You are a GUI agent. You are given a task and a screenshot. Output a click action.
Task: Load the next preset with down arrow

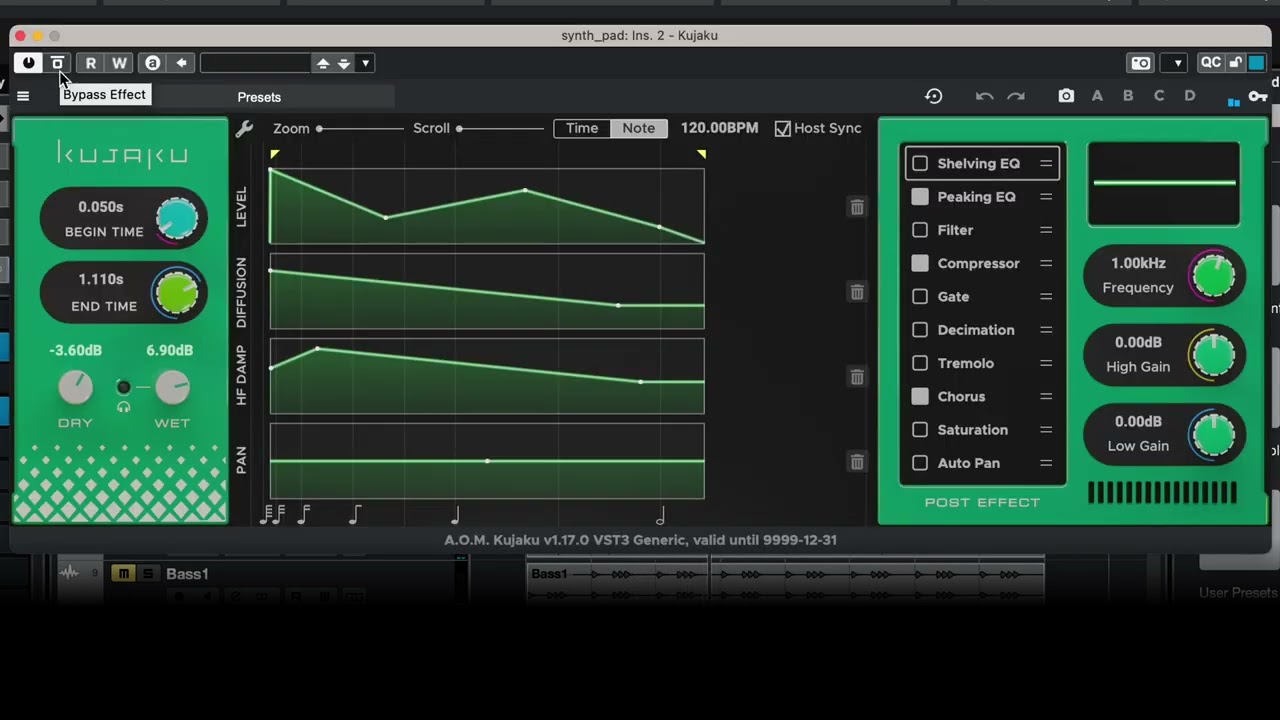[x=344, y=63]
